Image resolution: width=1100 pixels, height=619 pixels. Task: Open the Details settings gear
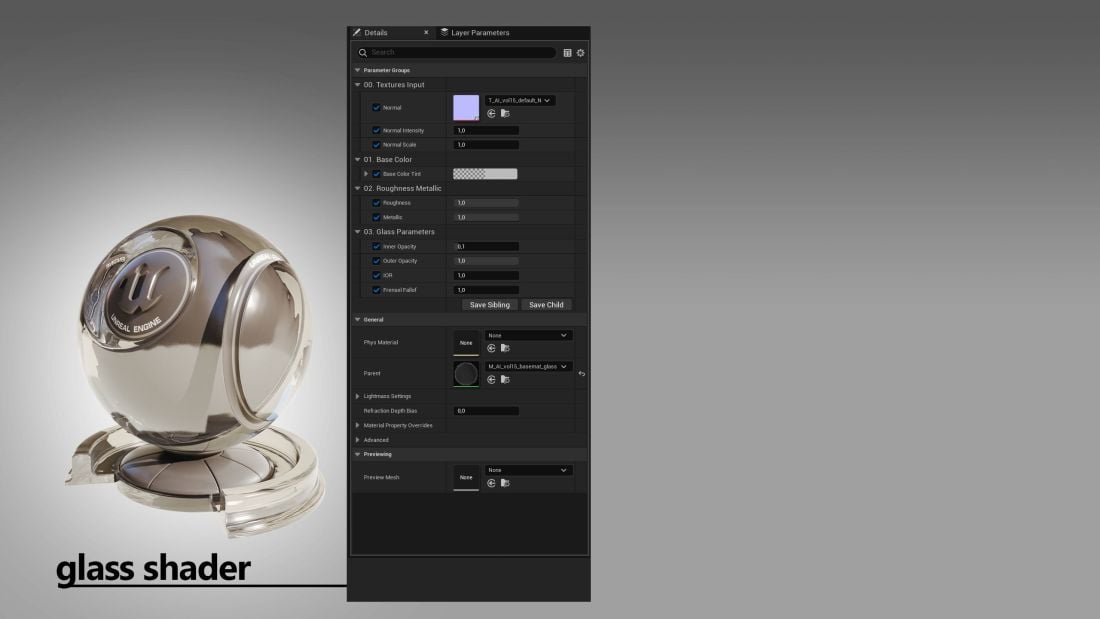pyautogui.click(x=580, y=53)
